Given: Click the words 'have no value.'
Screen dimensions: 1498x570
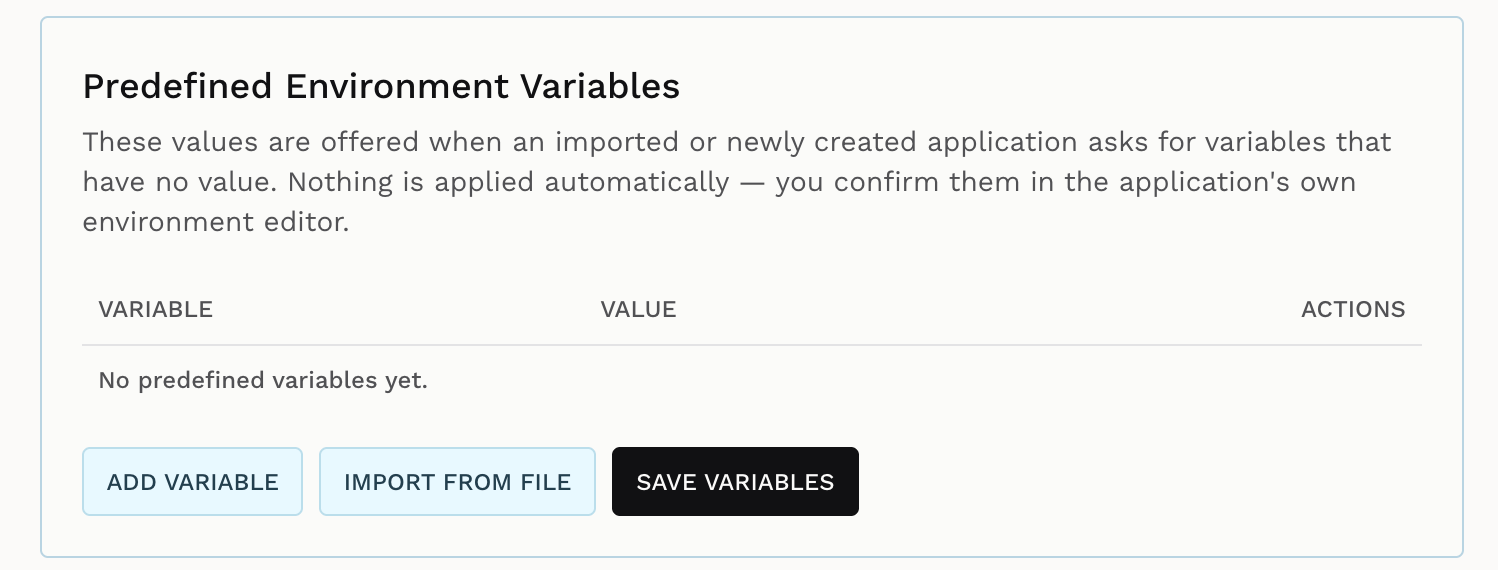Looking at the screenshot, I should tap(181, 182).
